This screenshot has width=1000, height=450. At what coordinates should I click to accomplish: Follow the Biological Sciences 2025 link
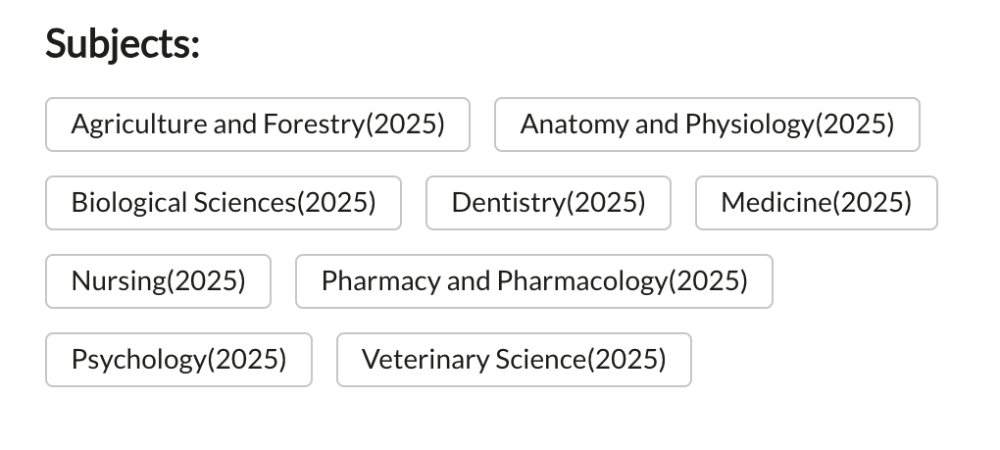[x=223, y=203]
